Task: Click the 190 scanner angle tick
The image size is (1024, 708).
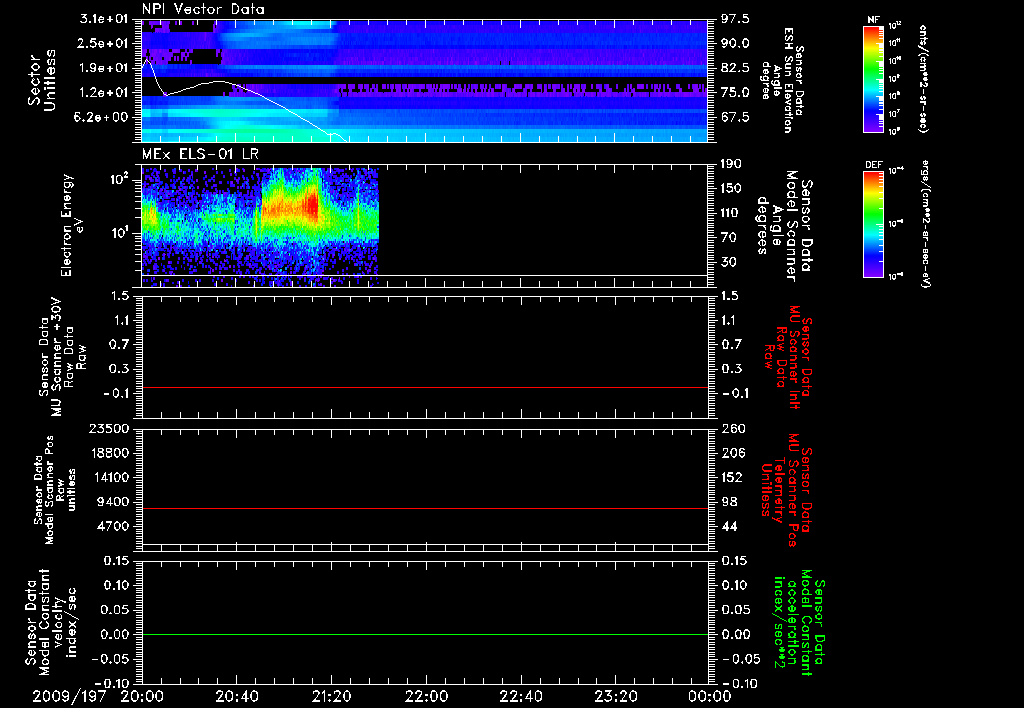Action: click(x=731, y=164)
